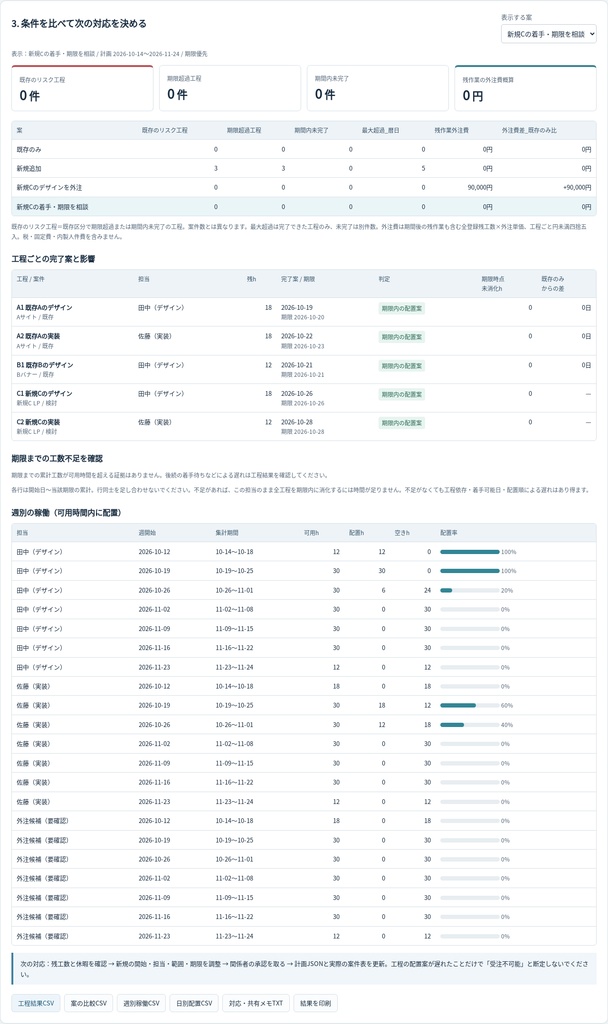The height and width of the screenshot is (1024, 608).
Task: Click 結果を印刷 button
Action: (x=315, y=1003)
